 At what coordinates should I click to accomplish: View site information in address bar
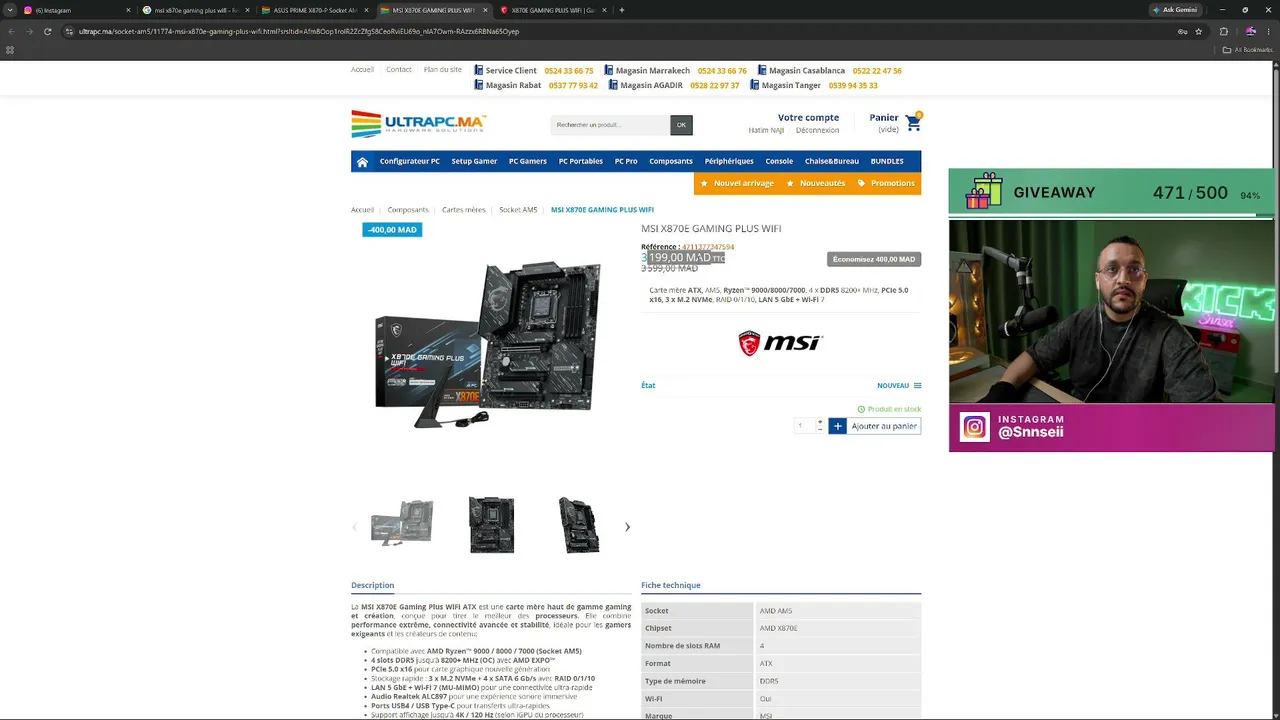(69, 31)
